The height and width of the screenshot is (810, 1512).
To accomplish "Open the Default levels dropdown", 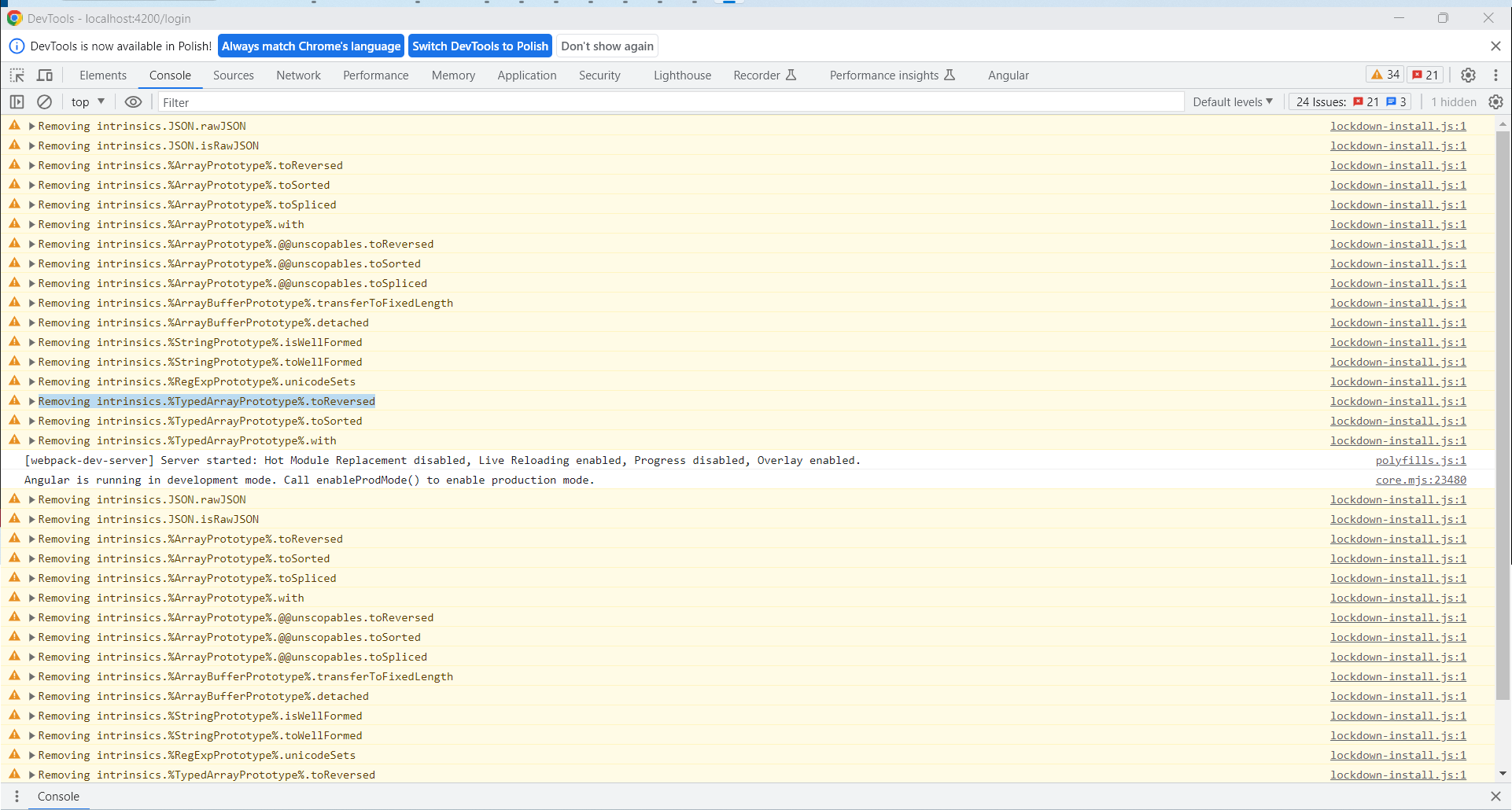I will tap(1232, 101).
